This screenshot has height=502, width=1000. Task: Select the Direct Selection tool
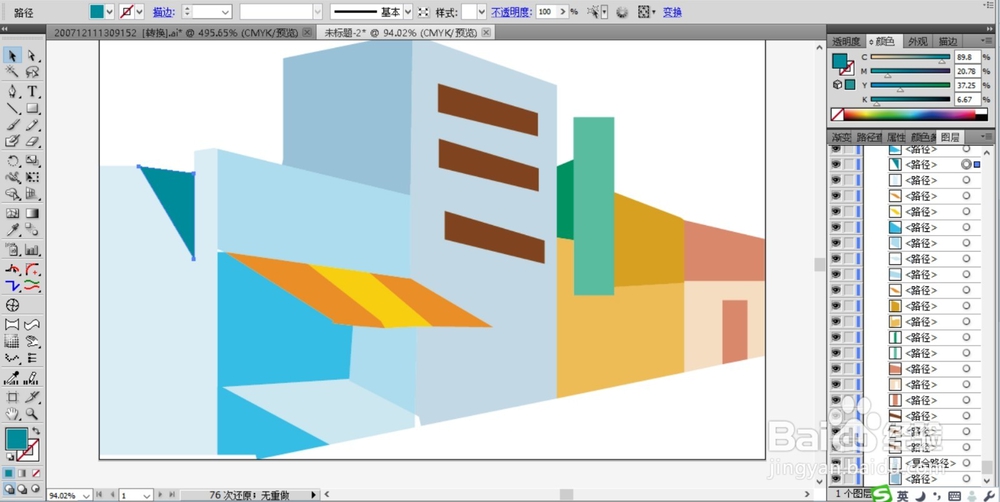(32, 56)
